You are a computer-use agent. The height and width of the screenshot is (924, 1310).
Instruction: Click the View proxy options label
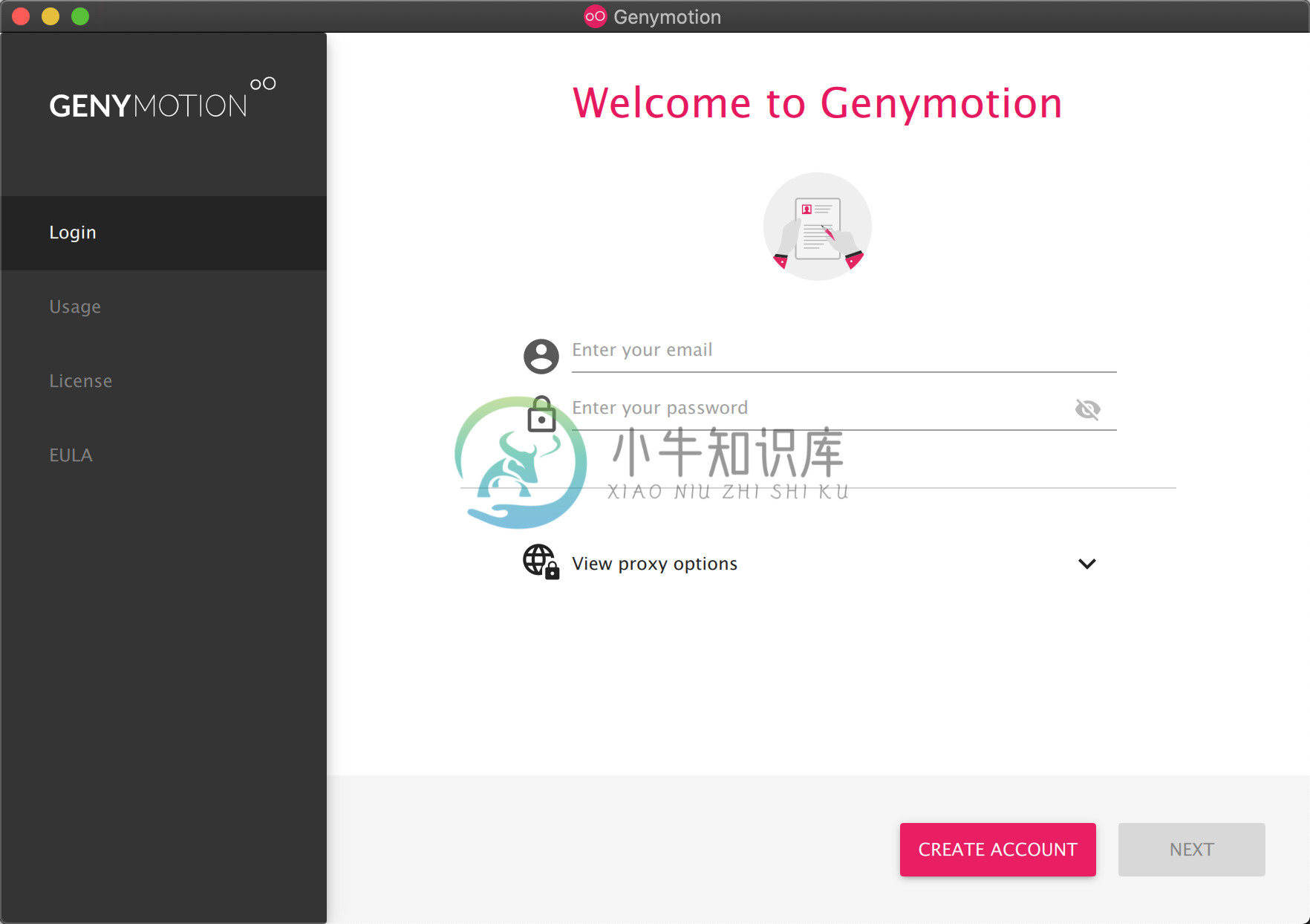pos(654,564)
